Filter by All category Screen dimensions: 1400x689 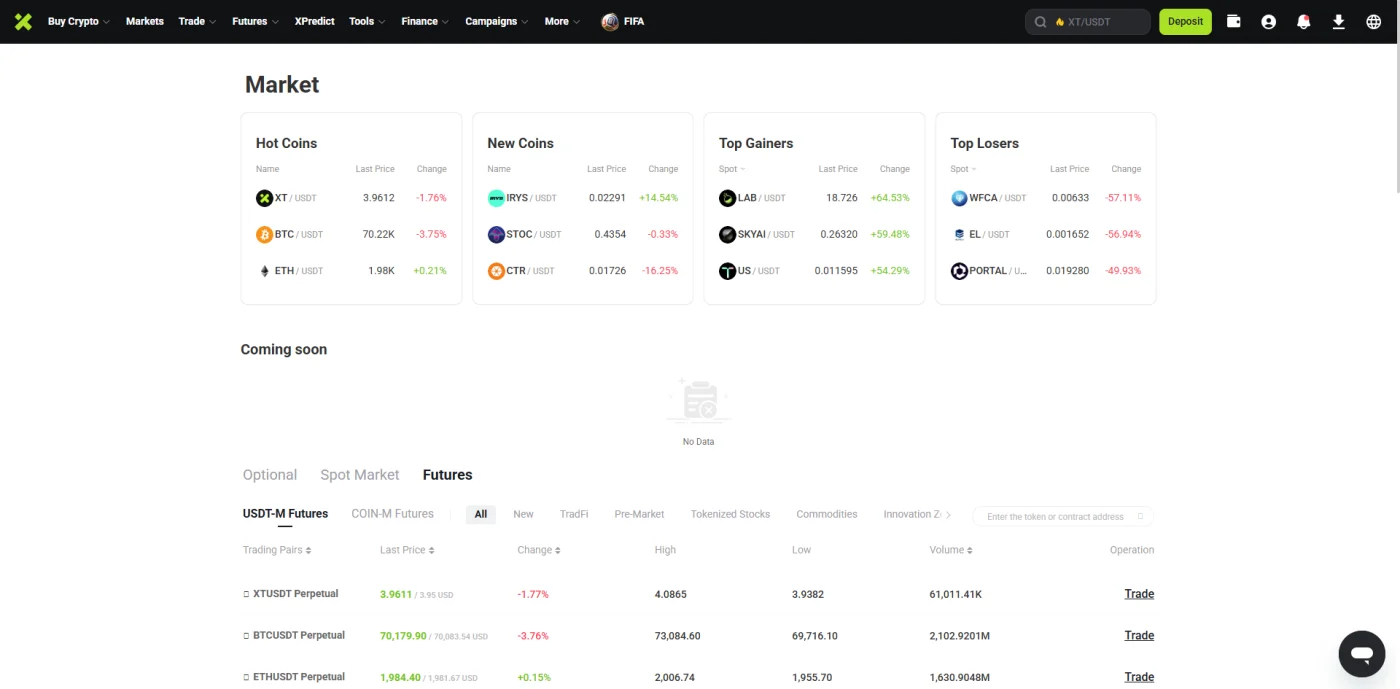tap(481, 514)
